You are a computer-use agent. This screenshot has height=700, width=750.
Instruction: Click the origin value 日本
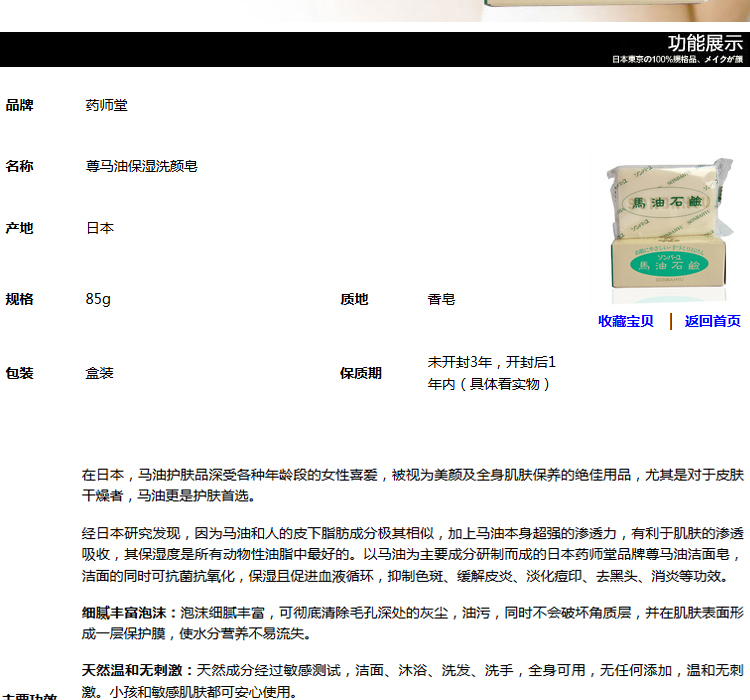100,228
